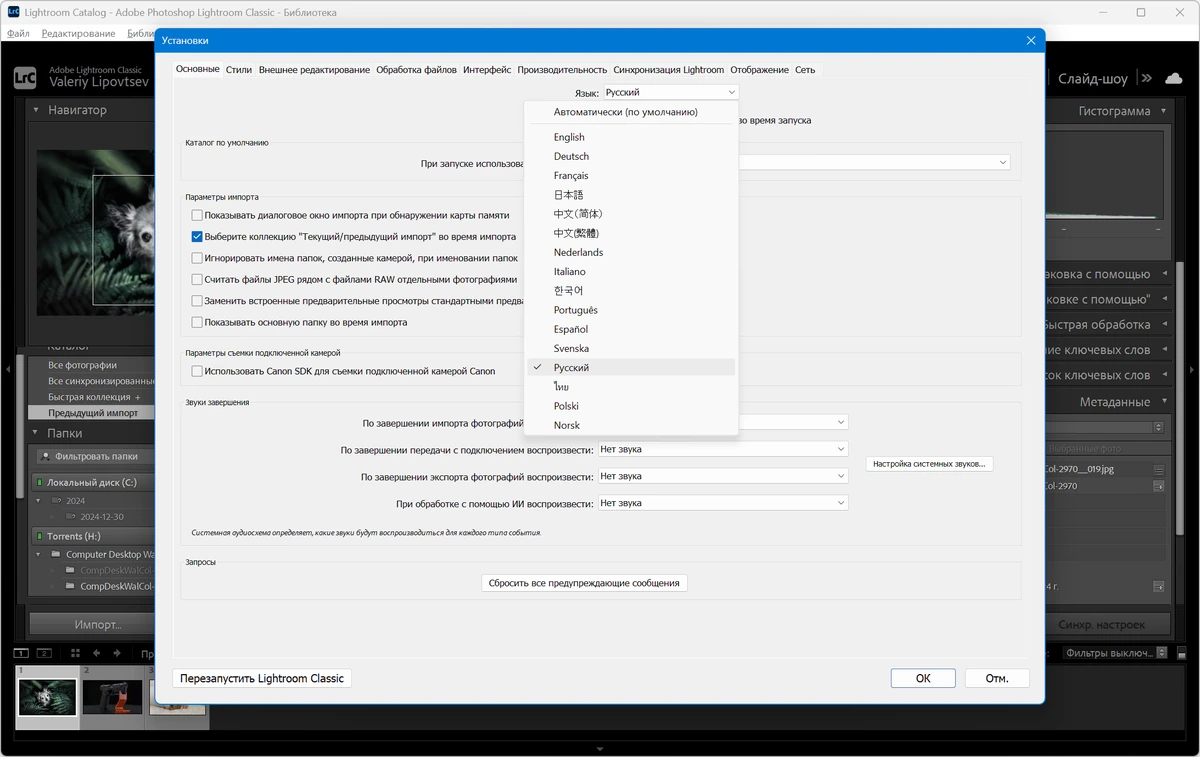Uncheck 'Текущий/предыдущий импорт' collection checkbox

pos(197,237)
